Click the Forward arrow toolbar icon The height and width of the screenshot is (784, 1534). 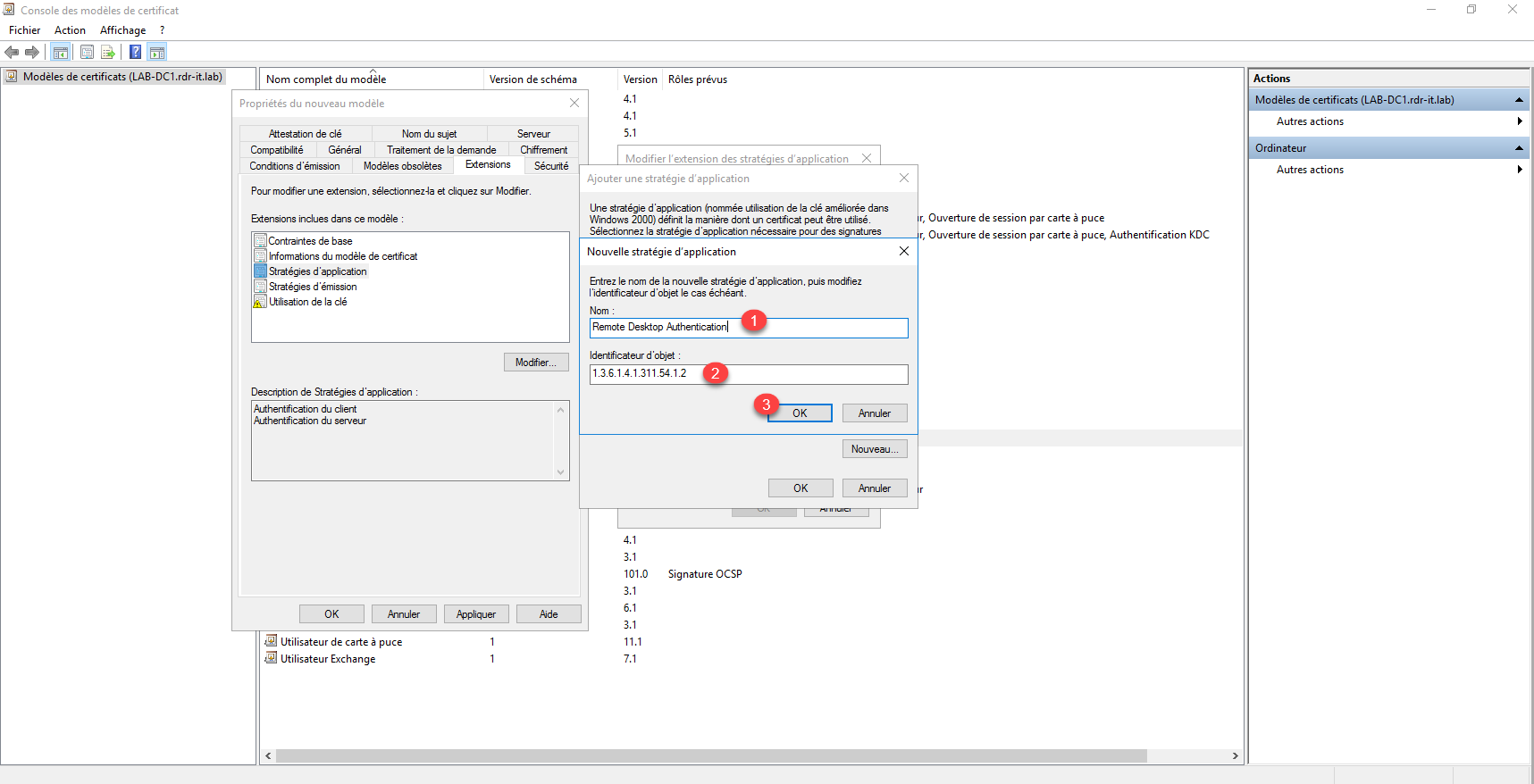point(32,53)
